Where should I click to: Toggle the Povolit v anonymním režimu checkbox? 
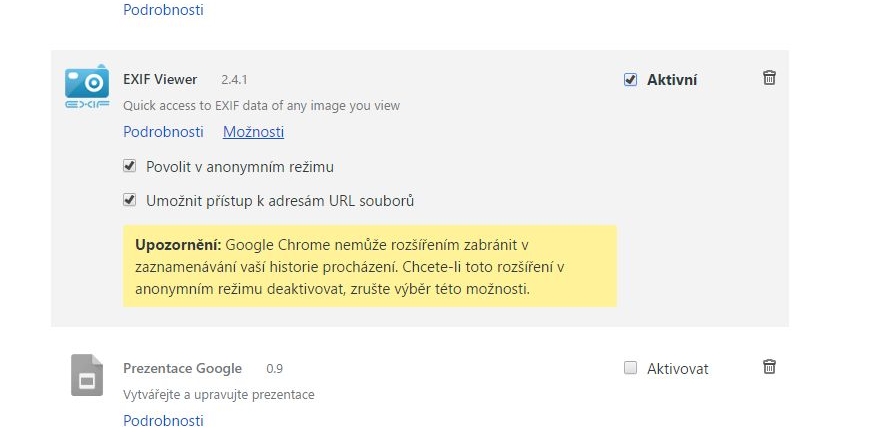[x=129, y=166]
